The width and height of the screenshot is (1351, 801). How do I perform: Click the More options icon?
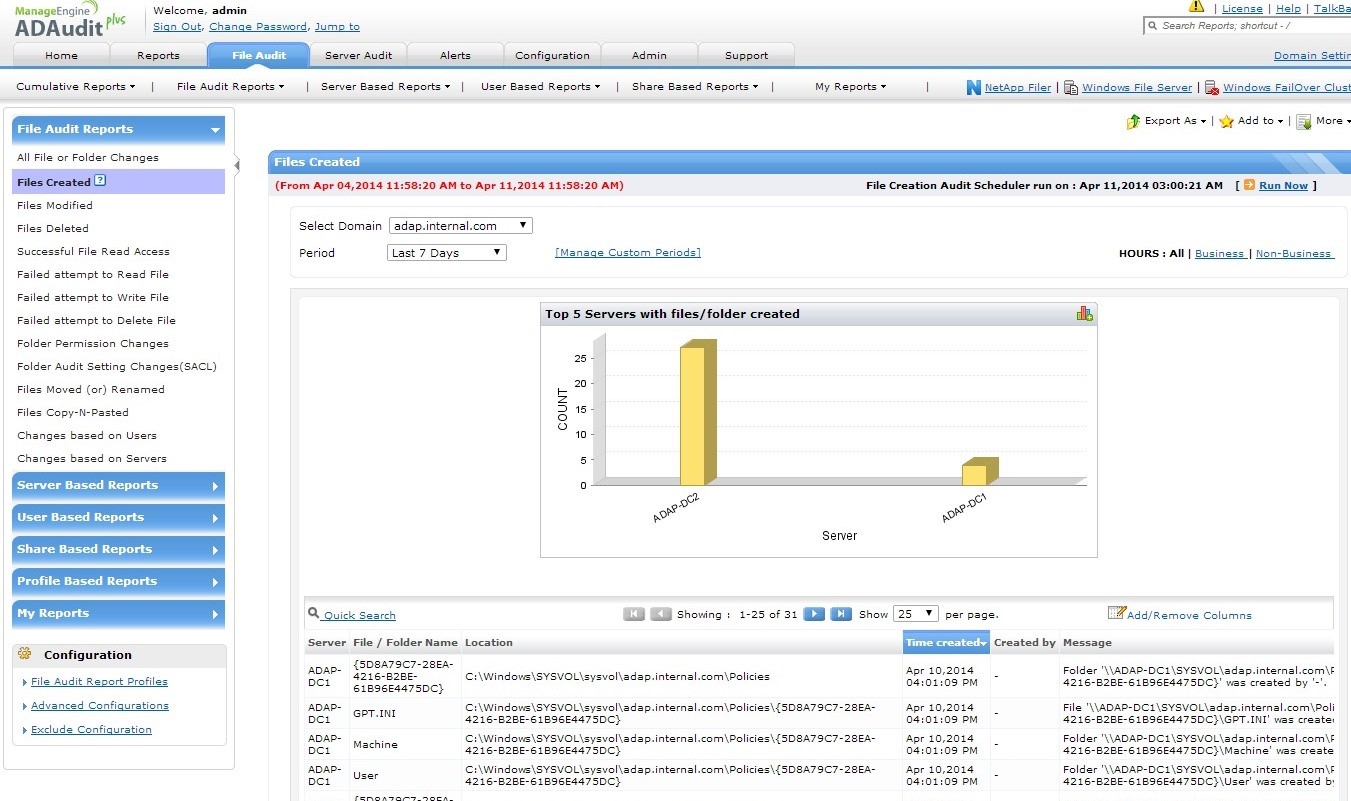(1304, 121)
